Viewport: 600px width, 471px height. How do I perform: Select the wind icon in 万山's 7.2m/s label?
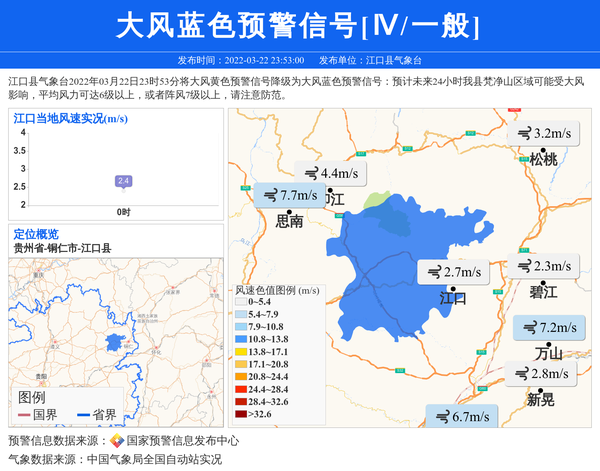click(x=528, y=328)
